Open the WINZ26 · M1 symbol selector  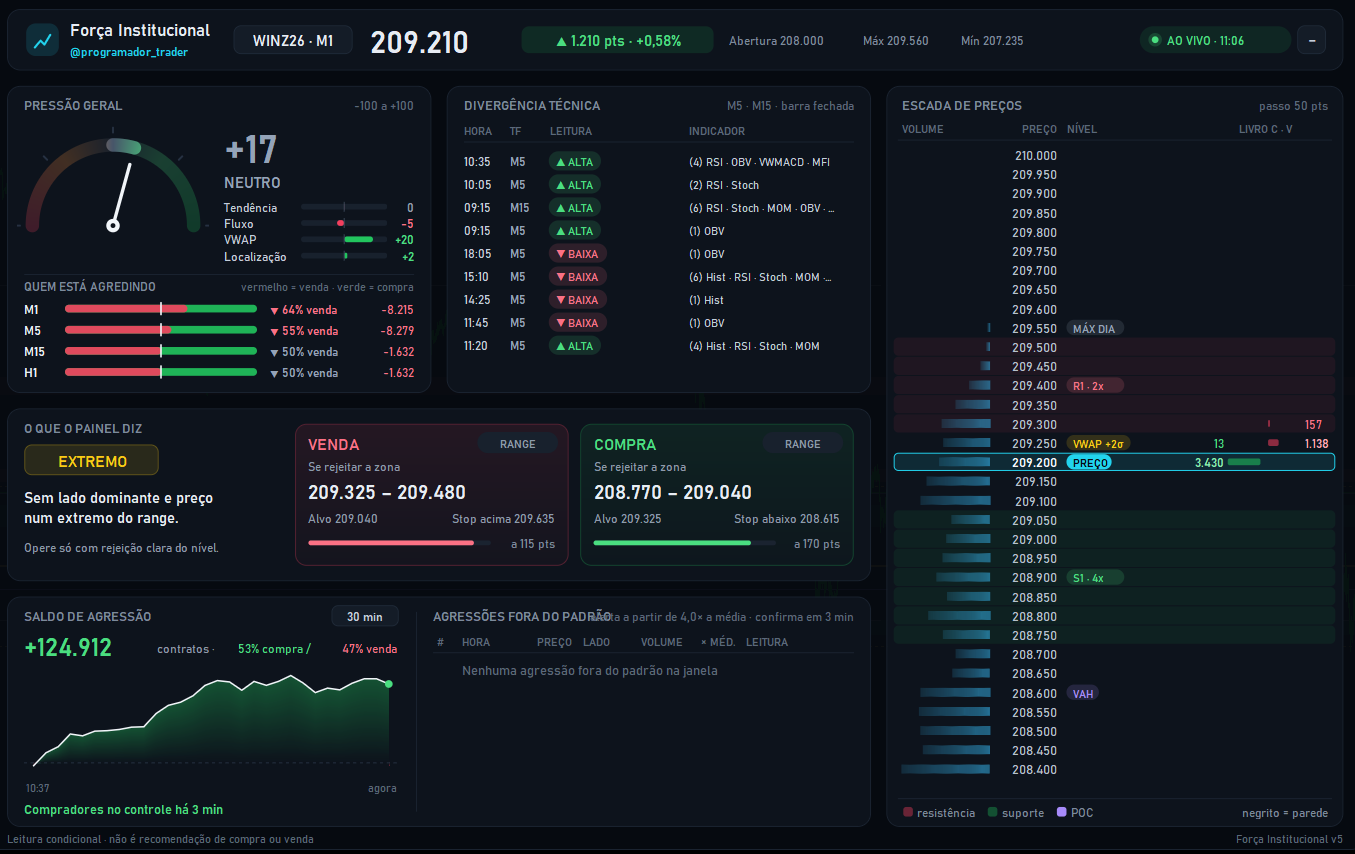click(293, 40)
